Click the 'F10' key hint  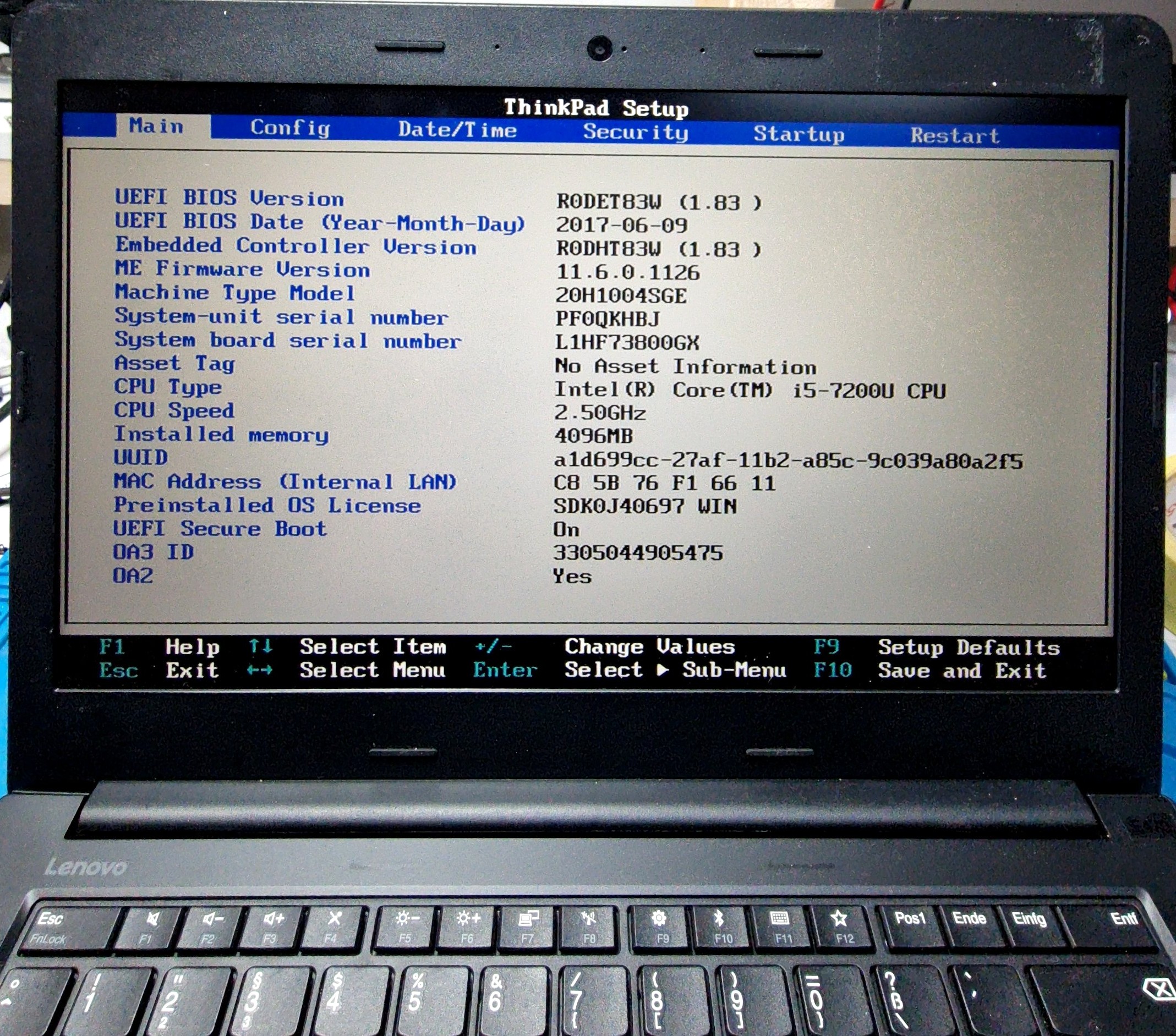(x=833, y=670)
